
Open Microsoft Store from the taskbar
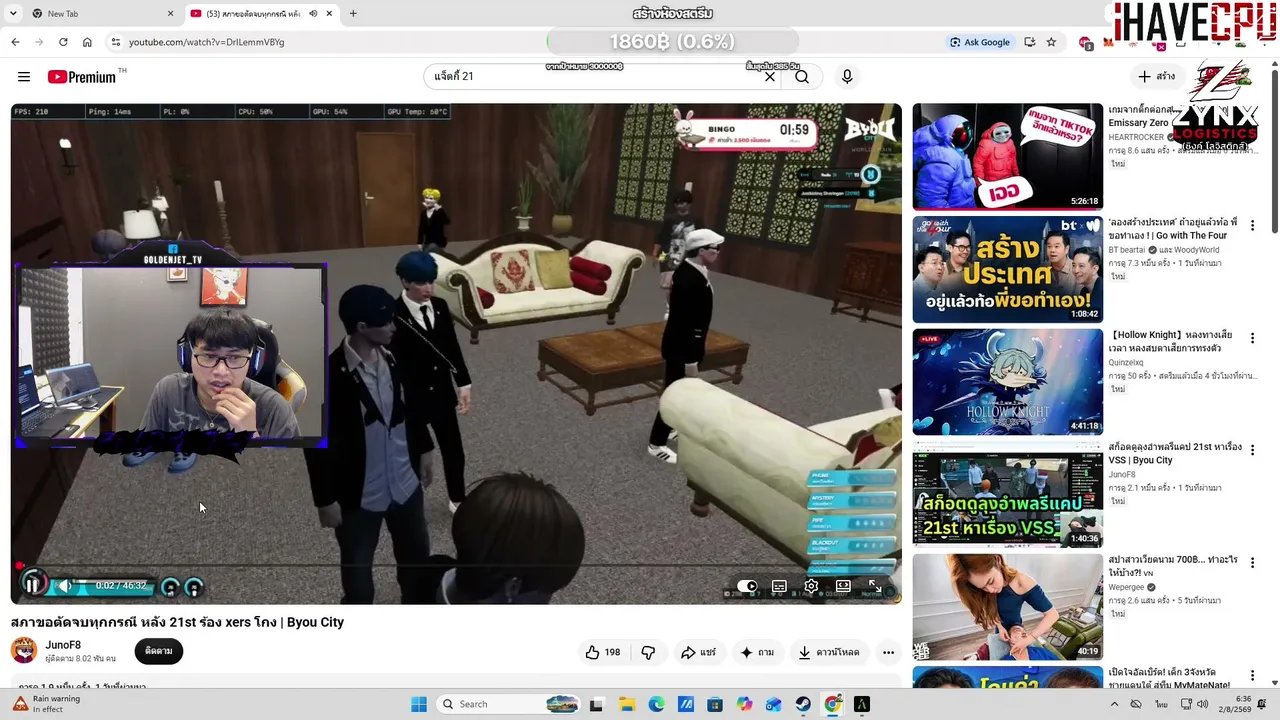click(x=715, y=704)
